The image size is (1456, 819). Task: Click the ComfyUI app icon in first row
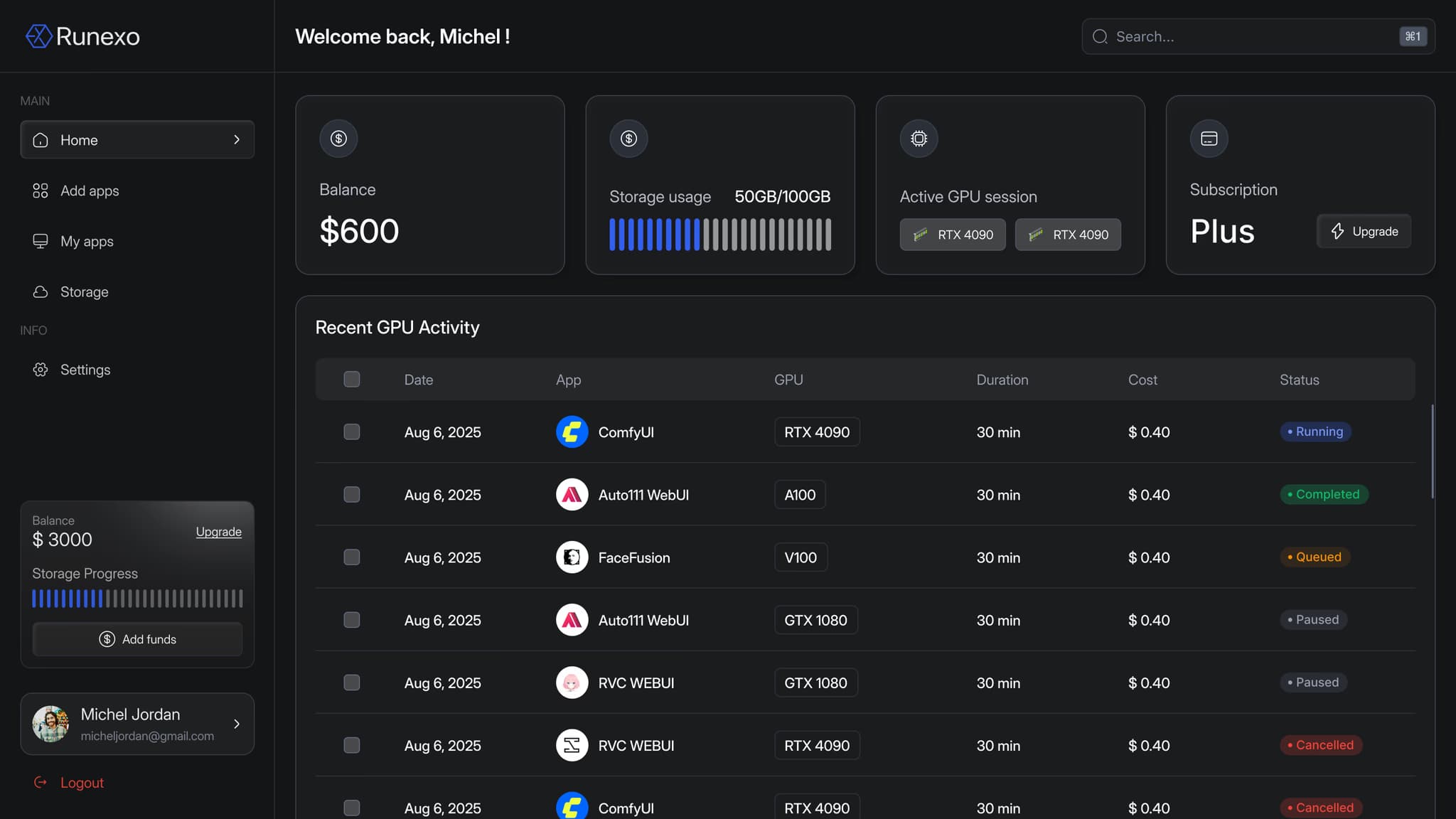click(572, 432)
